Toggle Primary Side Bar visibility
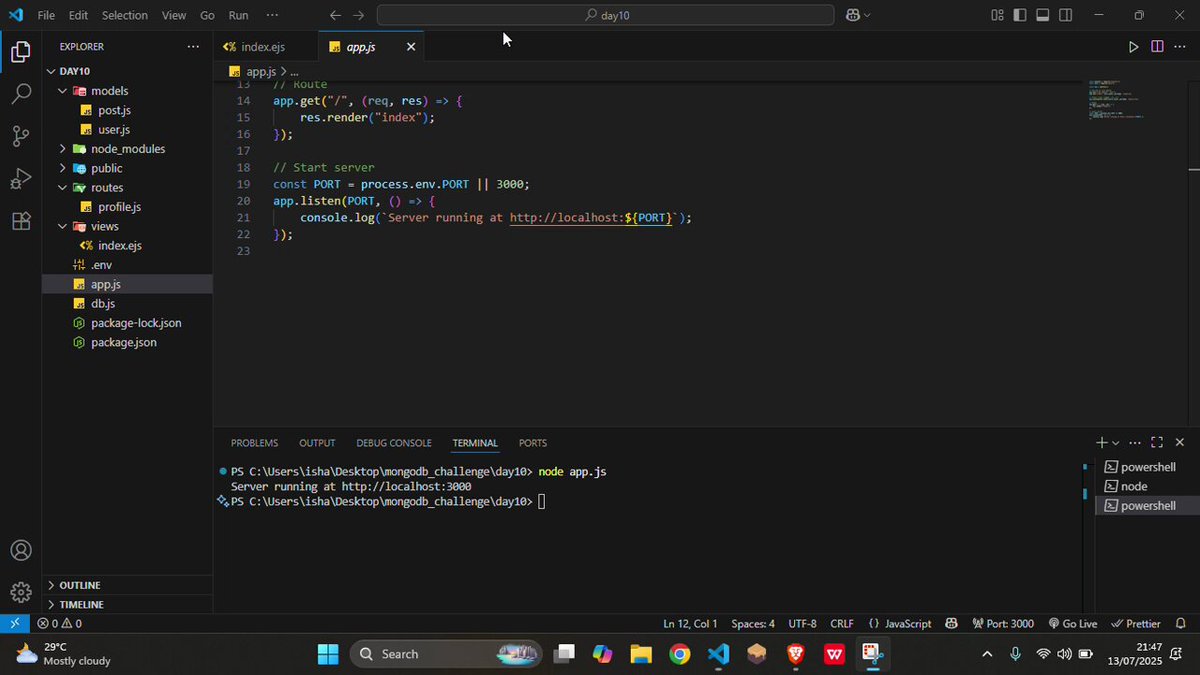Viewport: 1200px width, 675px height. [1020, 15]
